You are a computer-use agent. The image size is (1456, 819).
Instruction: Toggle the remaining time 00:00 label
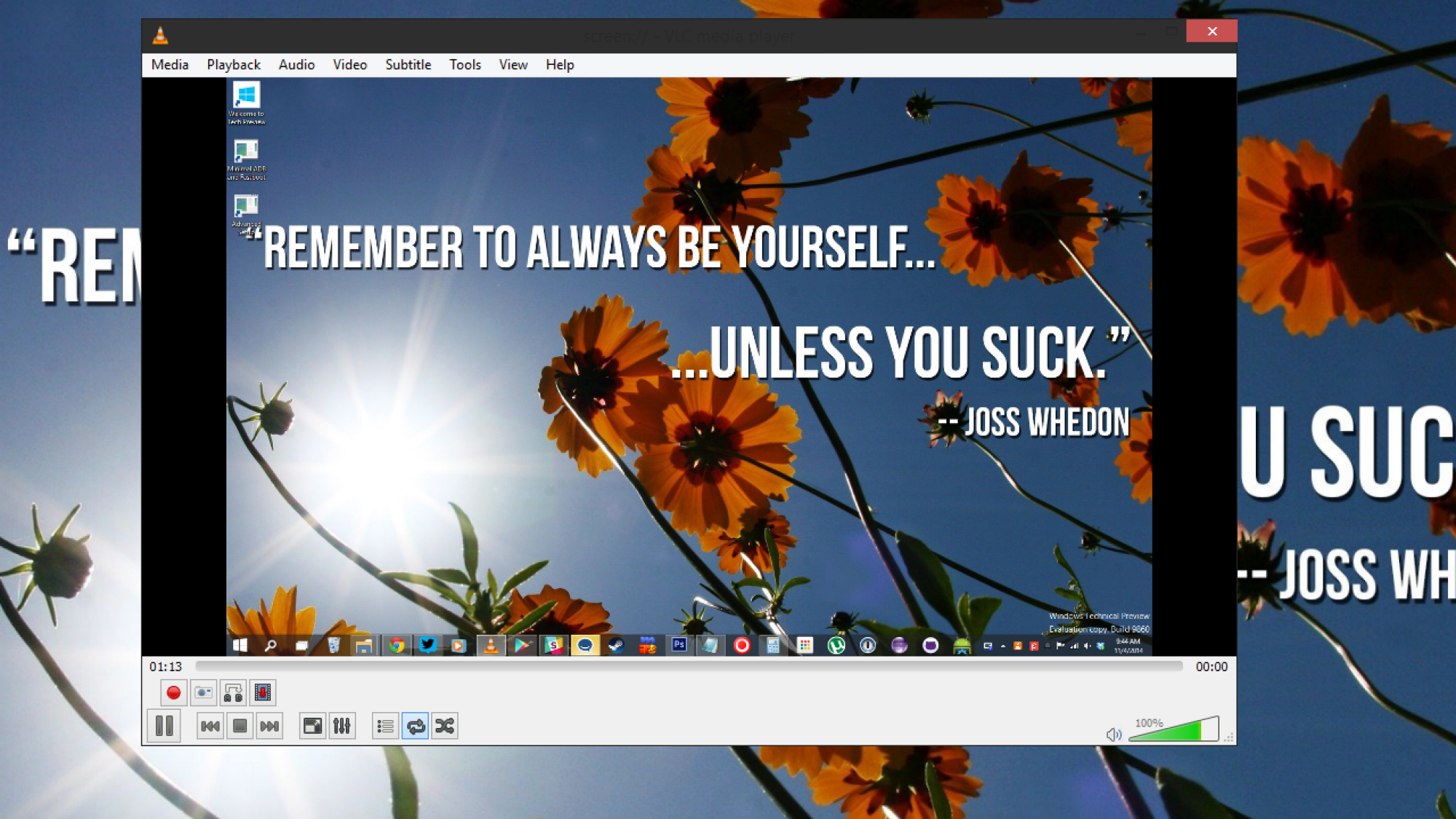tap(1211, 666)
